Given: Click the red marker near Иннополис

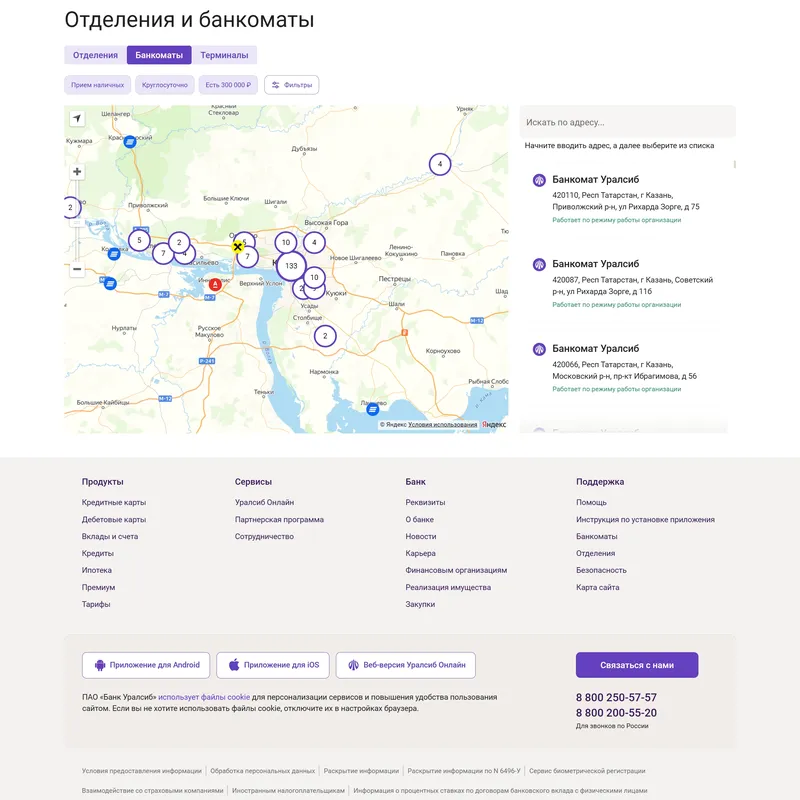Looking at the screenshot, I should 214,285.
